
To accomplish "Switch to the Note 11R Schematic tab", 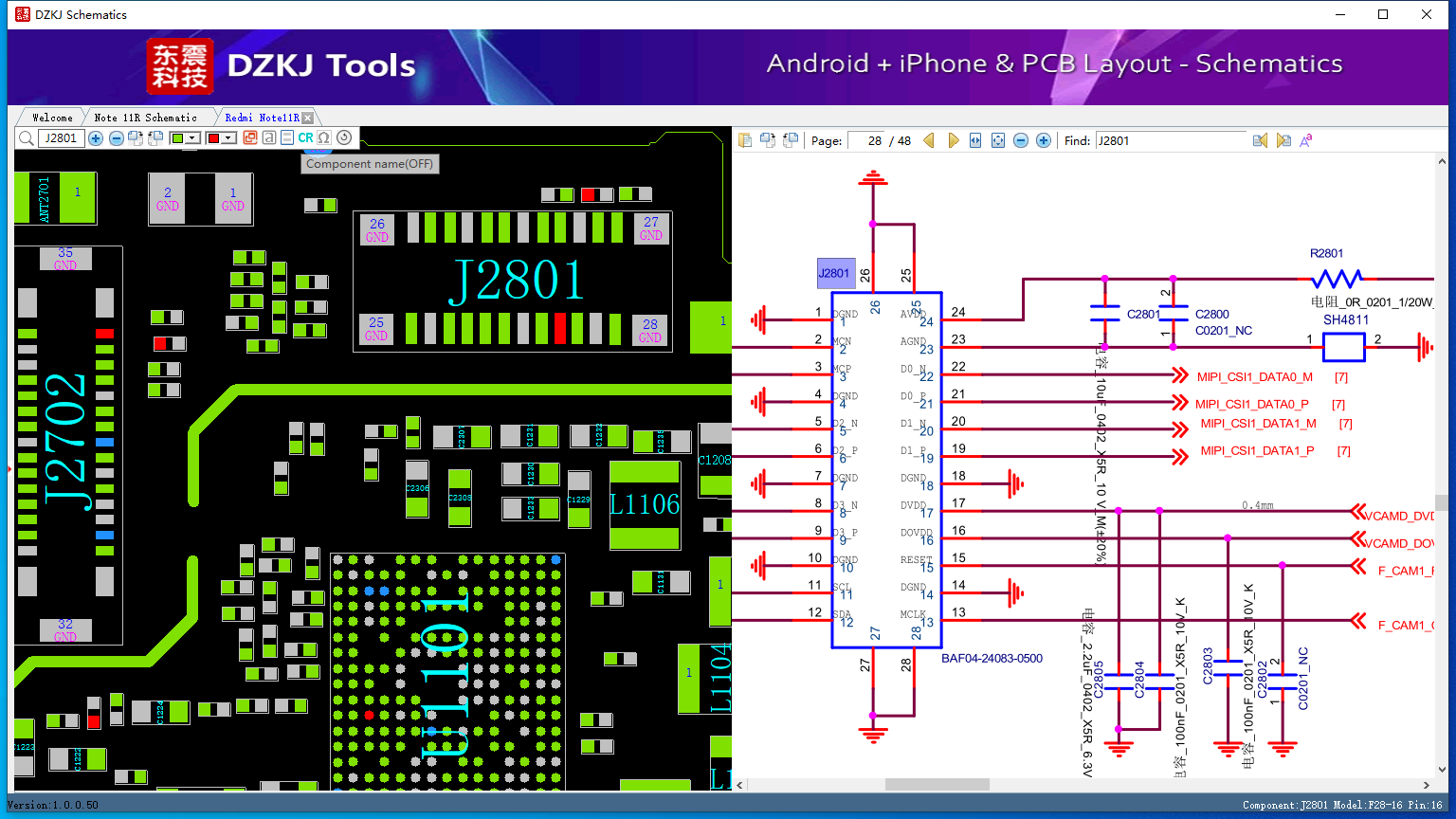I will click(x=146, y=118).
